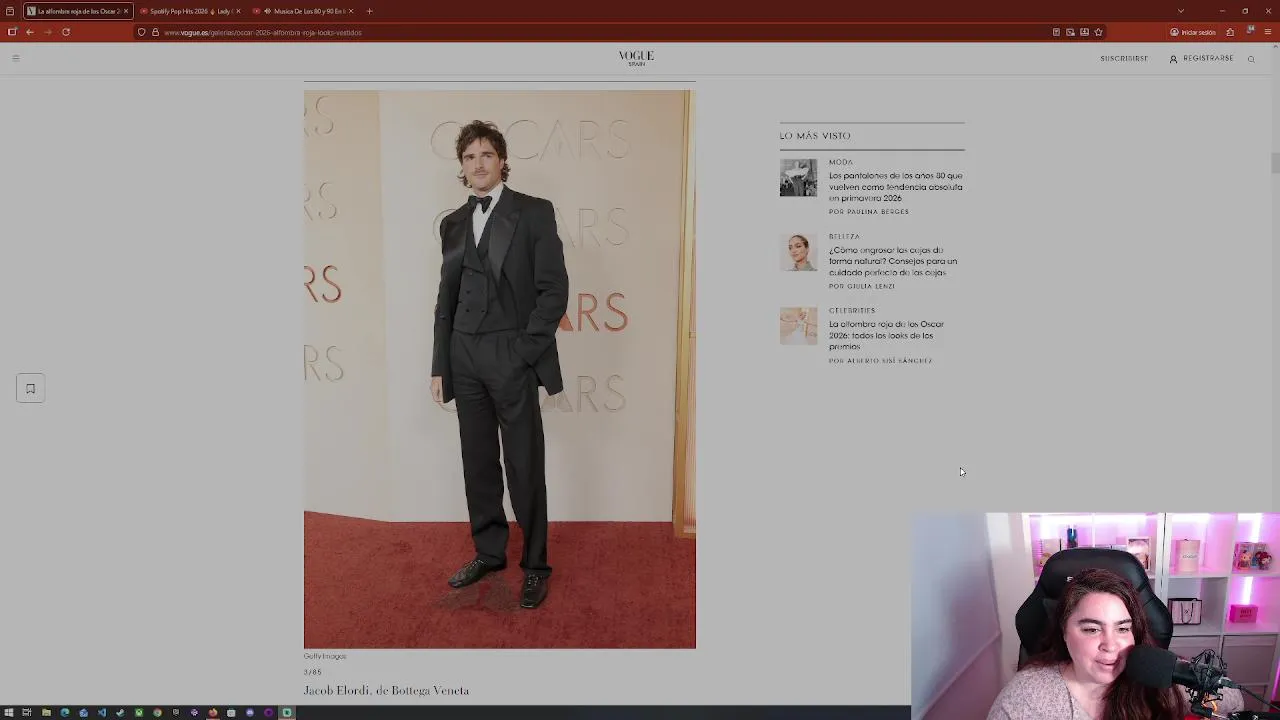Open the Vogue hamburger menu

(15, 58)
